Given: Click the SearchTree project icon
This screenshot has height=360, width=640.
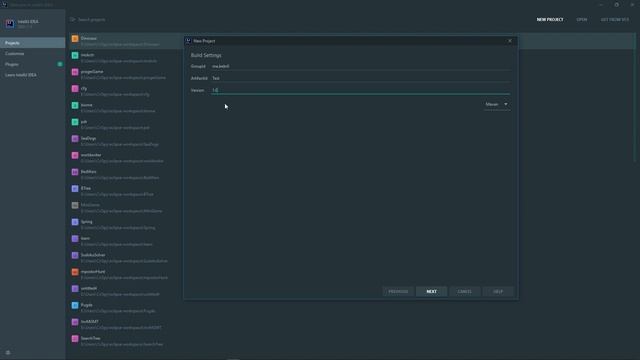Looking at the screenshot, I should pyautogui.click(x=75, y=339).
